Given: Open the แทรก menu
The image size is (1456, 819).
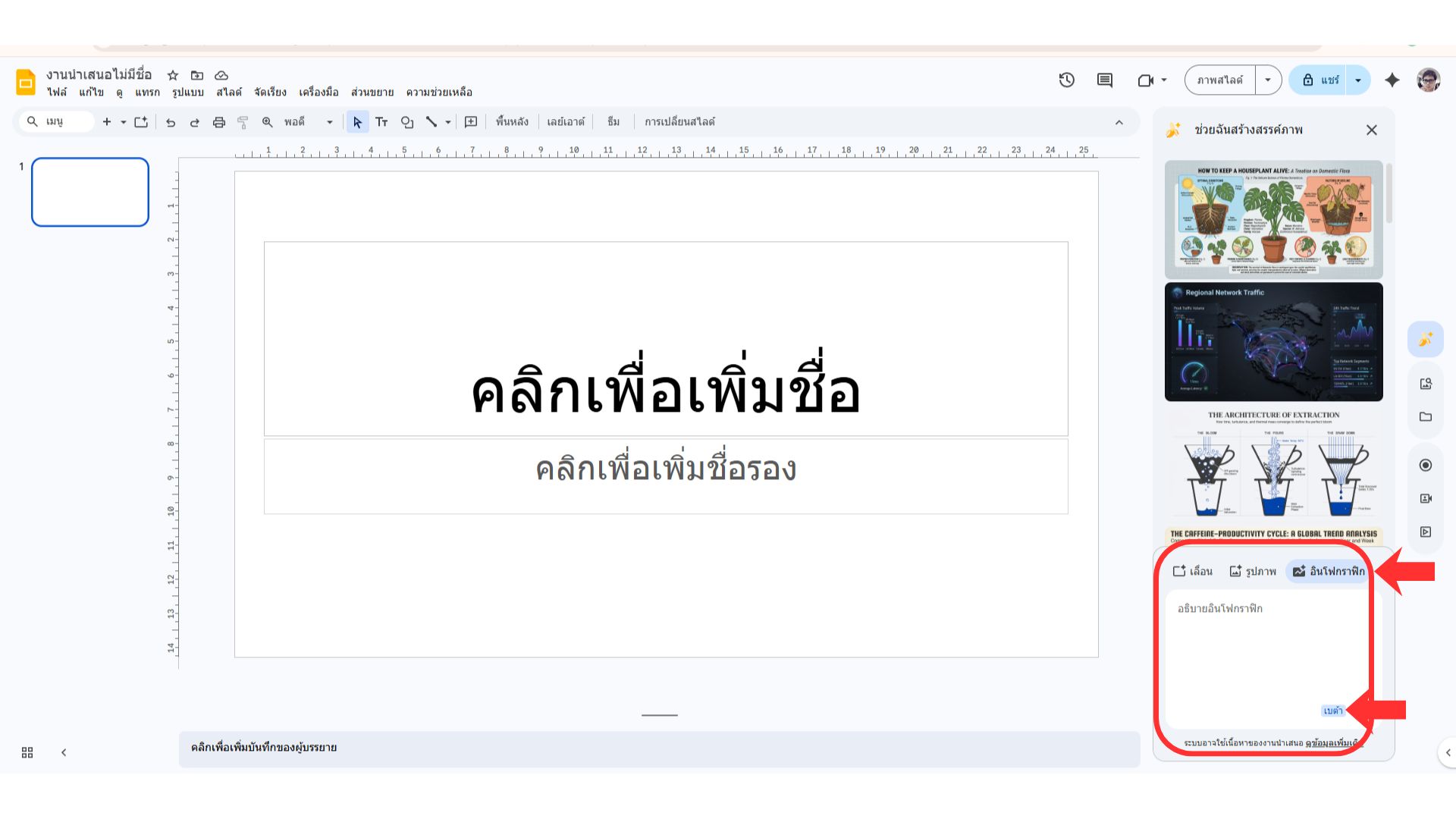Looking at the screenshot, I should (x=147, y=93).
